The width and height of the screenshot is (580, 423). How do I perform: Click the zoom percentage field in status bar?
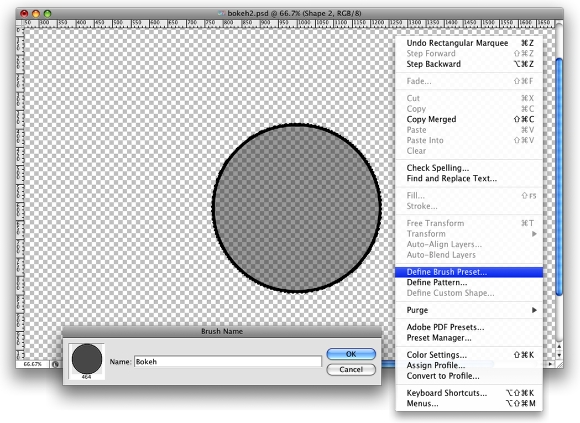[33, 364]
